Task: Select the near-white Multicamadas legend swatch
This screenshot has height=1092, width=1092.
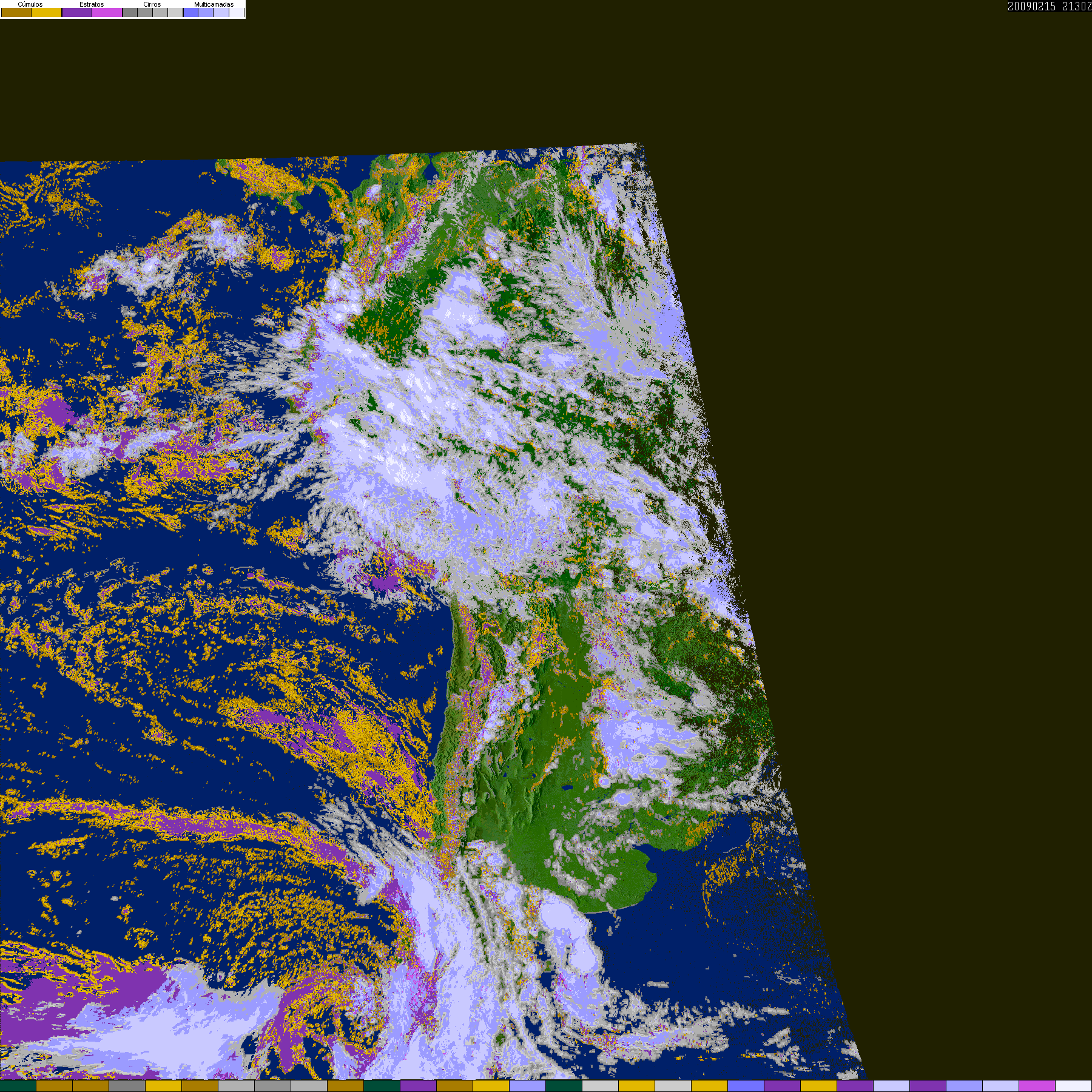Action: (237, 12)
